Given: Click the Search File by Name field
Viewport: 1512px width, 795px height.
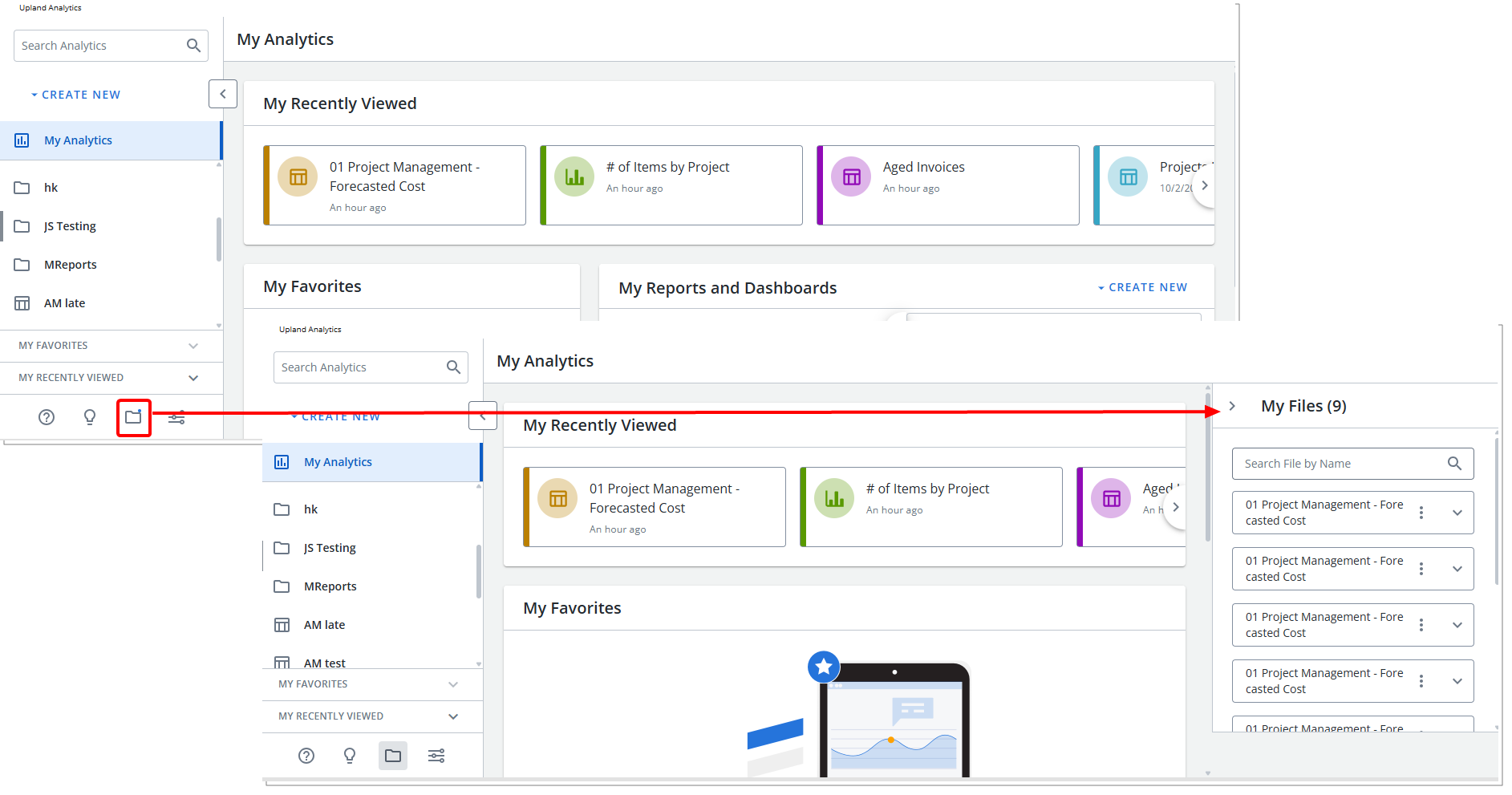Looking at the screenshot, I should click(x=1340, y=464).
